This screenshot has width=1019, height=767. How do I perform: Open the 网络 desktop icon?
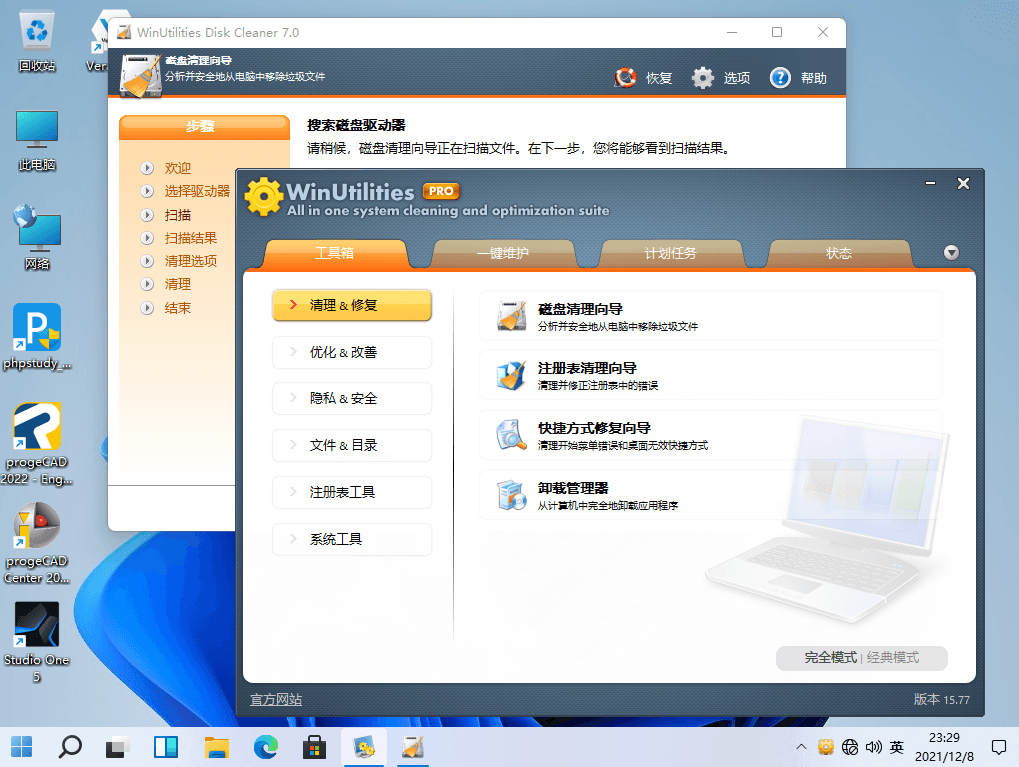click(37, 238)
